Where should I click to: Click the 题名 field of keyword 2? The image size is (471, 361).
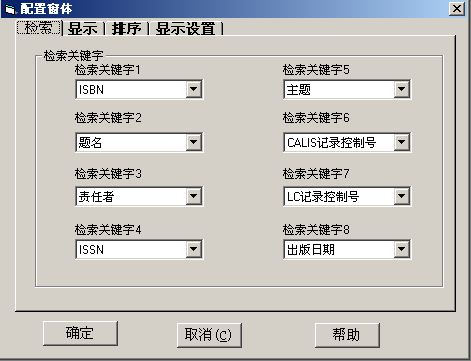coord(131,143)
